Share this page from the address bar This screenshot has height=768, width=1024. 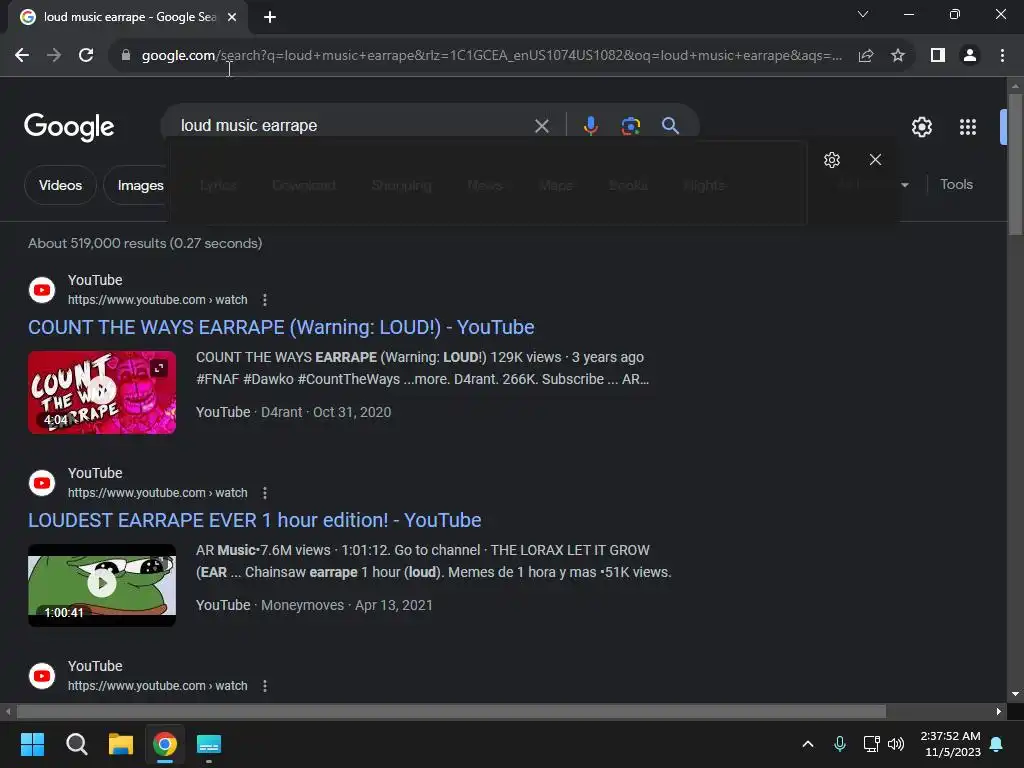click(x=866, y=56)
